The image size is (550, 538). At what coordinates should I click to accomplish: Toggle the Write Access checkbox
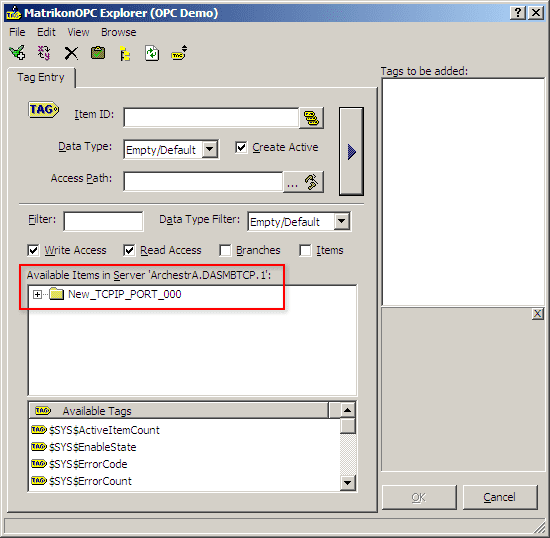click(33, 250)
